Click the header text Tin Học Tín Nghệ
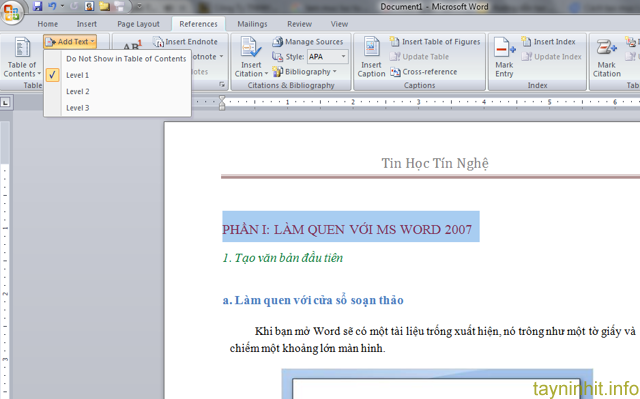 click(435, 163)
